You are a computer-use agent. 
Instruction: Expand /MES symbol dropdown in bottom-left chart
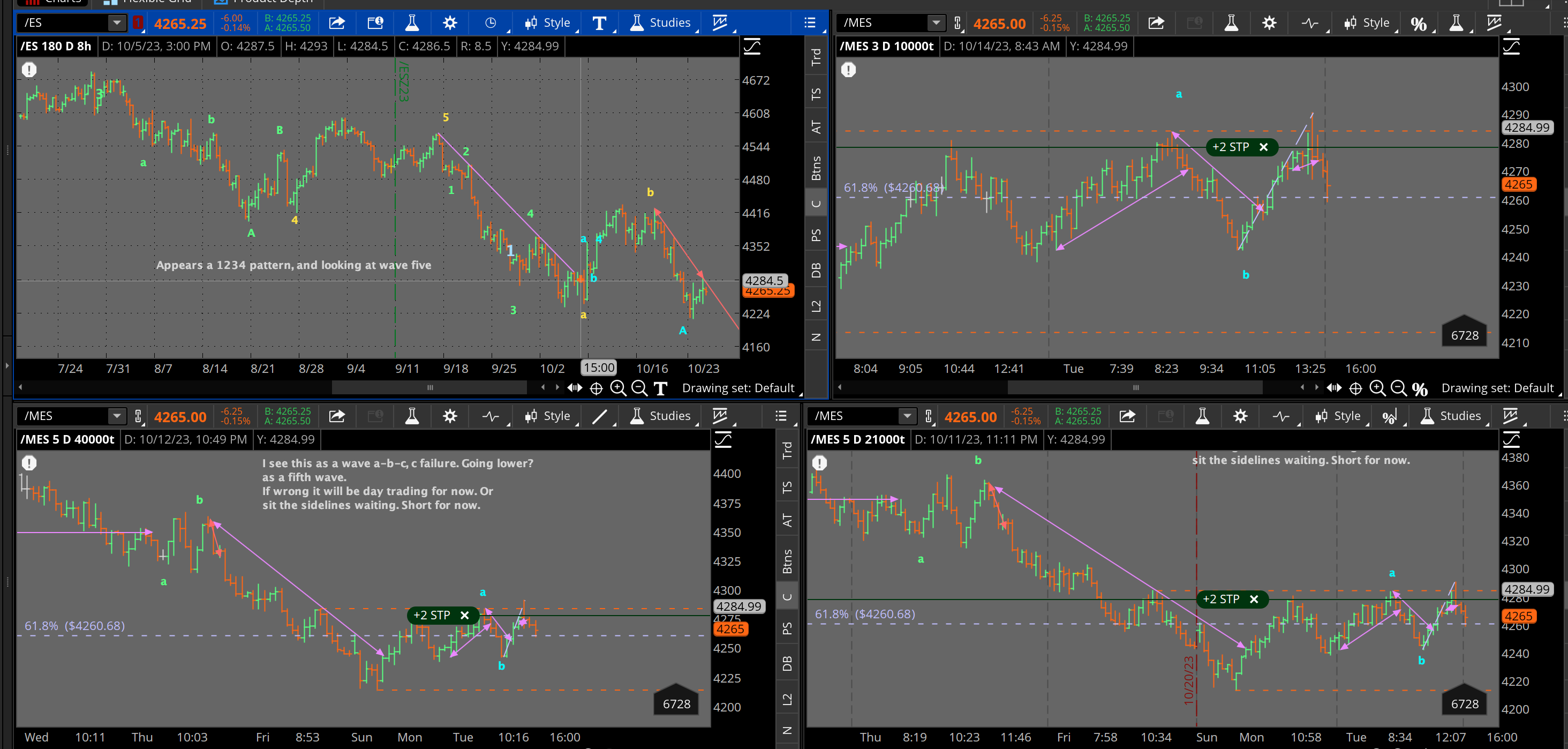pyautogui.click(x=116, y=416)
